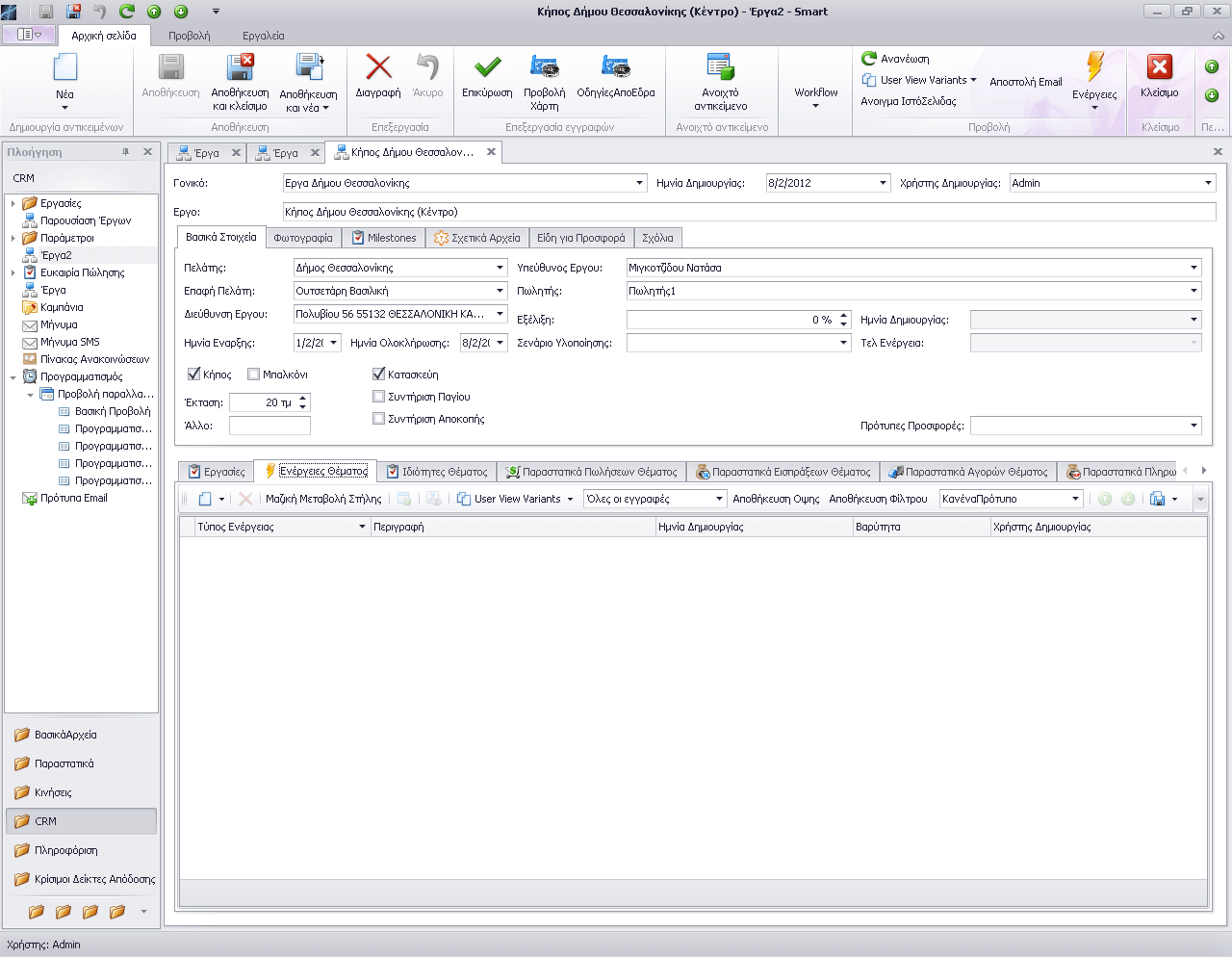The height and width of the screenshot is (957, 1232).
Task: Expand the Εργασίες tree node
Action: pos(13,203)
